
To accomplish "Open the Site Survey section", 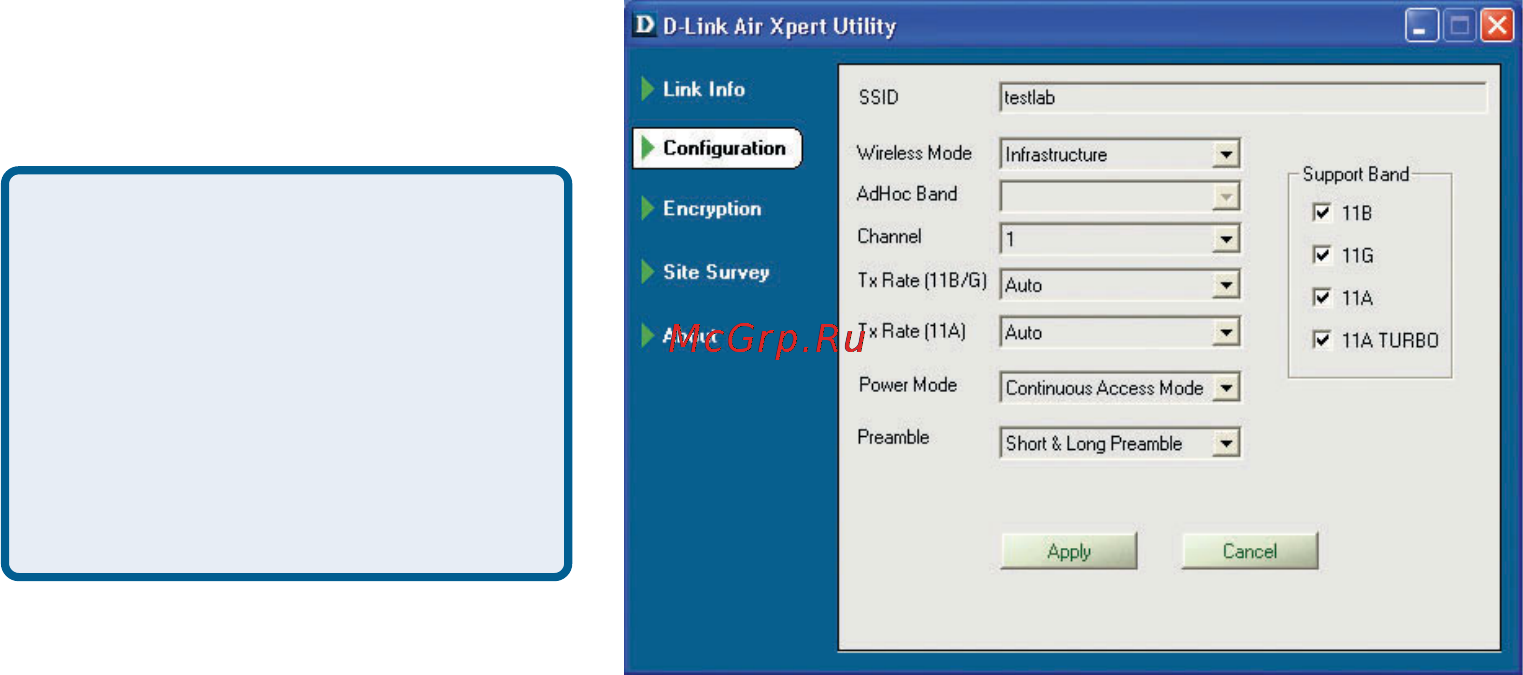I will click(x=716, y=272).
